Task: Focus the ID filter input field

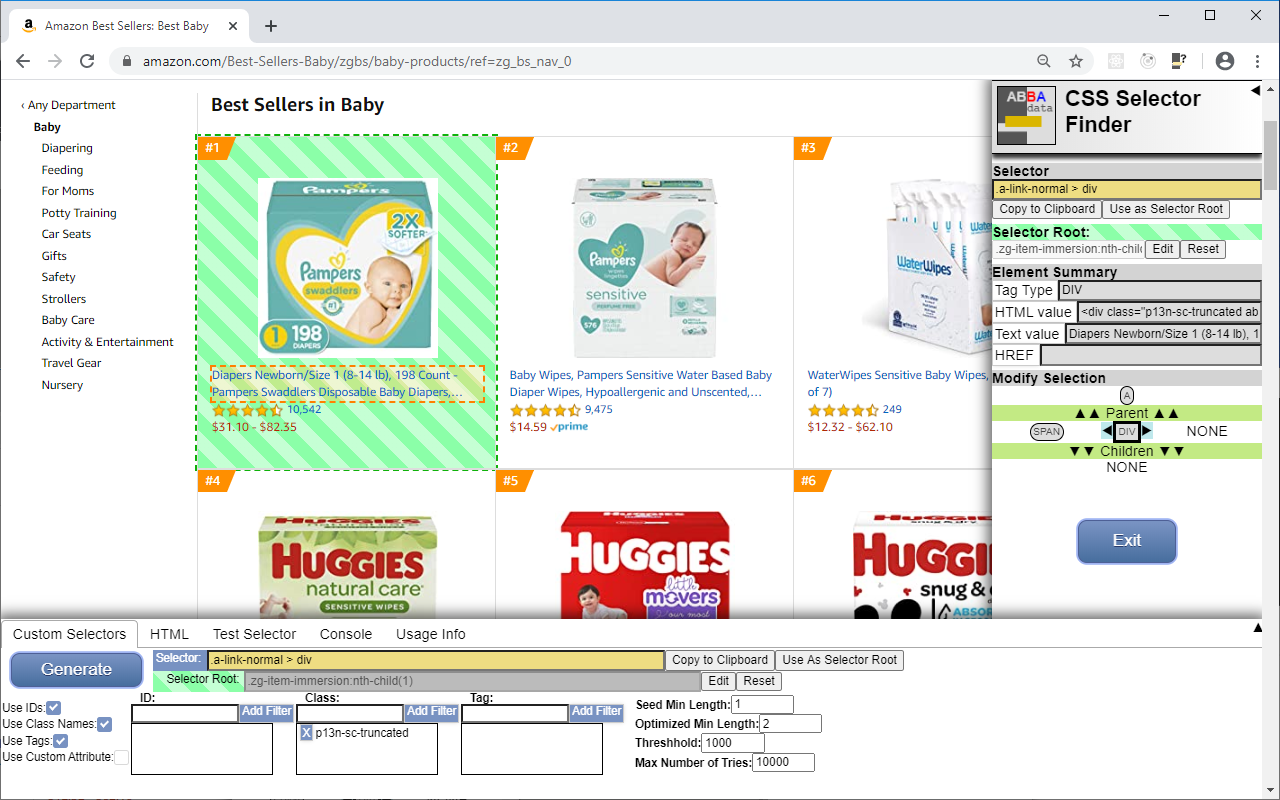Action: (x=185, y=713)
